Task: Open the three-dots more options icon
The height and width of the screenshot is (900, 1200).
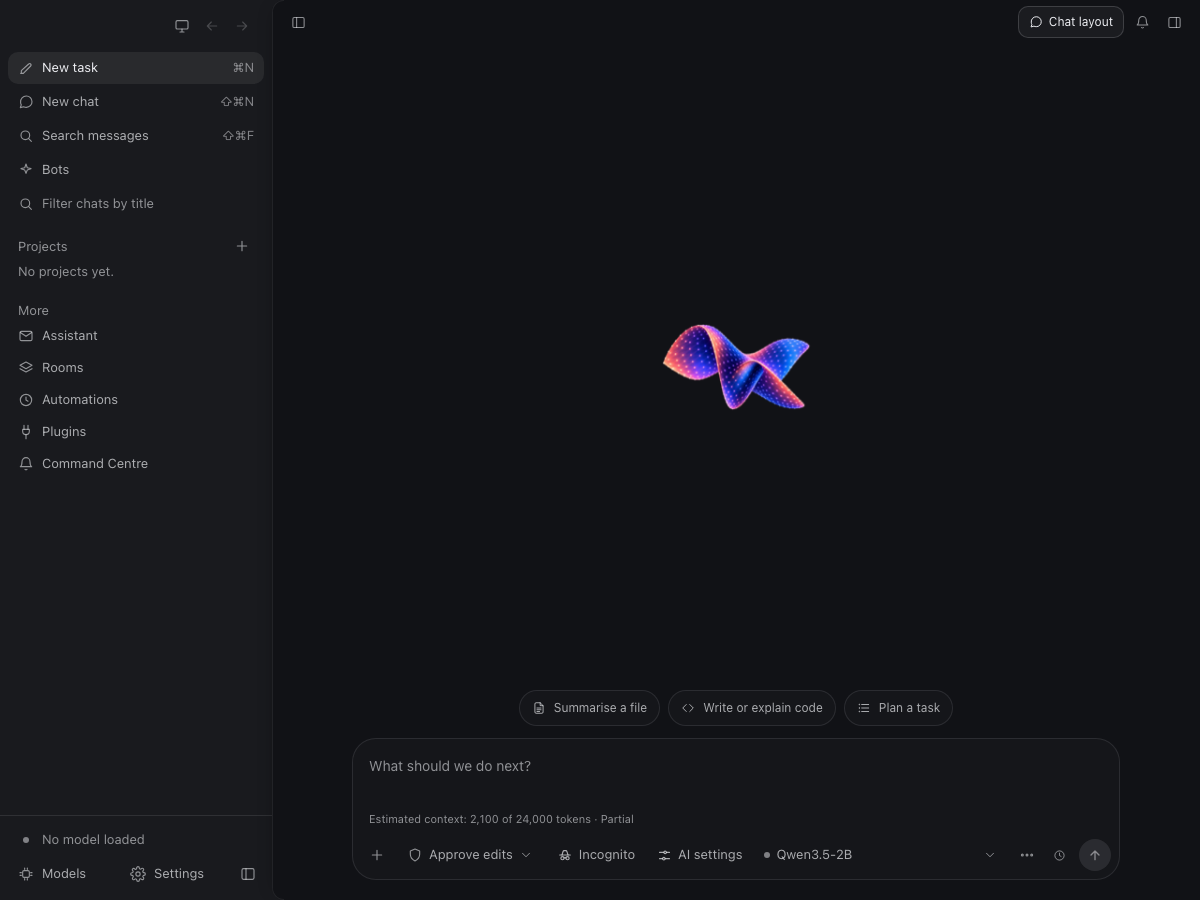Action: coord(1027,855)
